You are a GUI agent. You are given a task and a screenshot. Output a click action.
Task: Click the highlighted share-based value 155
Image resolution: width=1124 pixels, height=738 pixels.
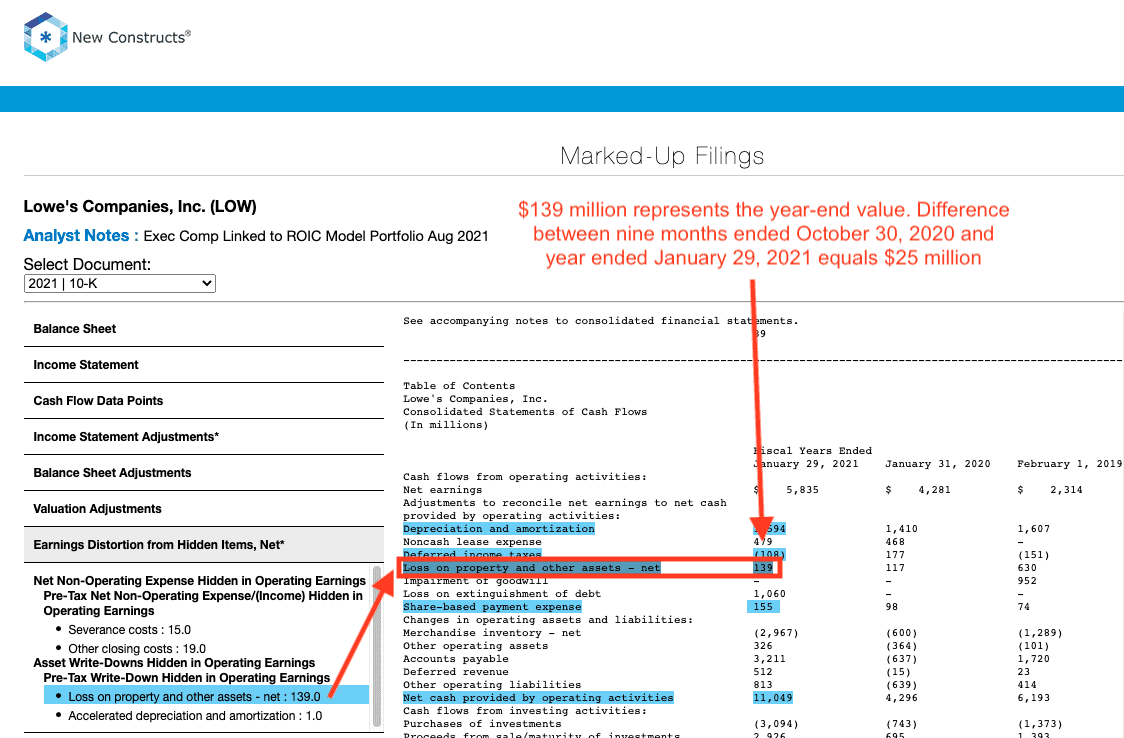[763, 607]
